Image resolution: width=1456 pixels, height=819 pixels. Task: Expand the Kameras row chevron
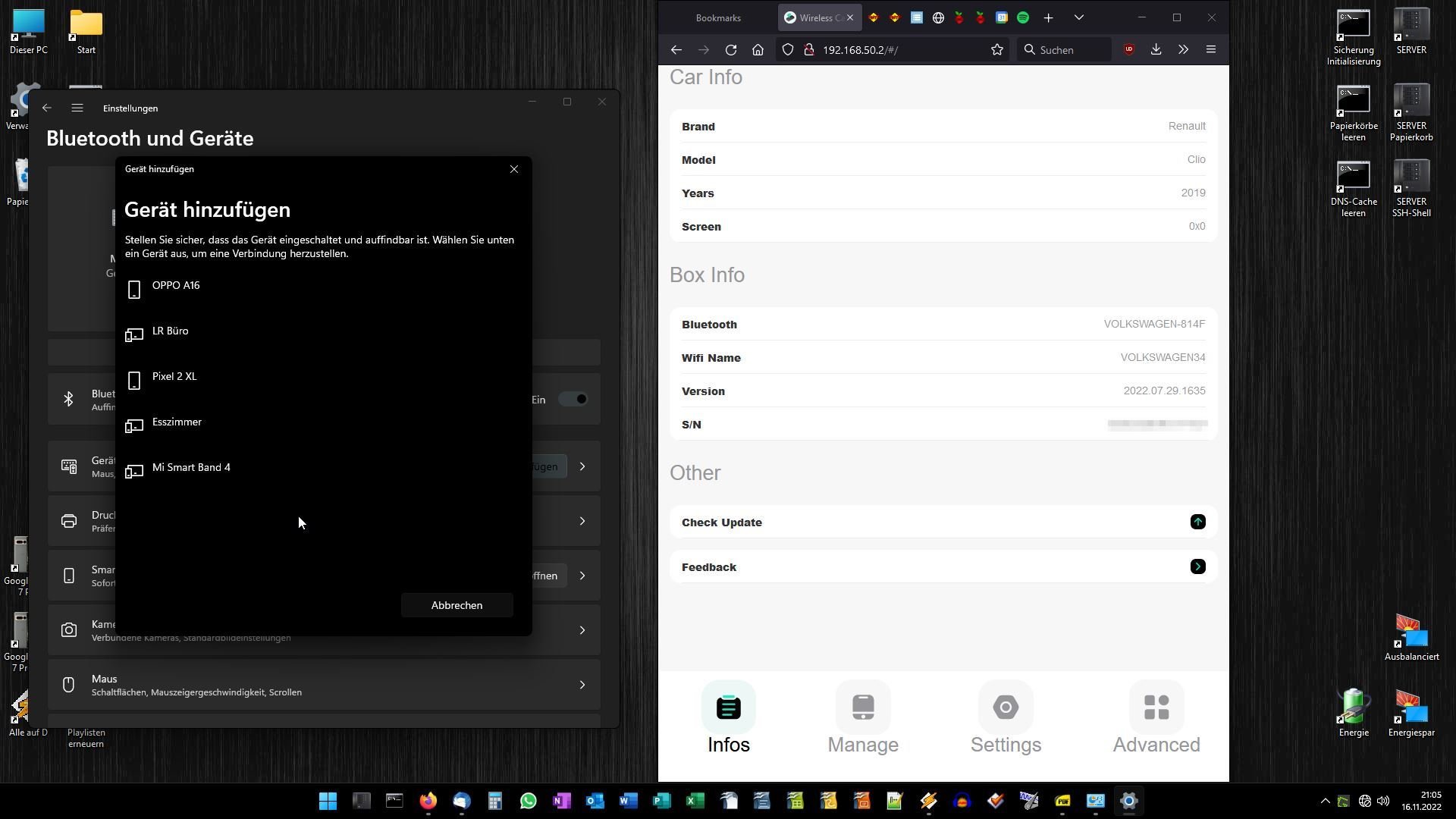[582, 630]
